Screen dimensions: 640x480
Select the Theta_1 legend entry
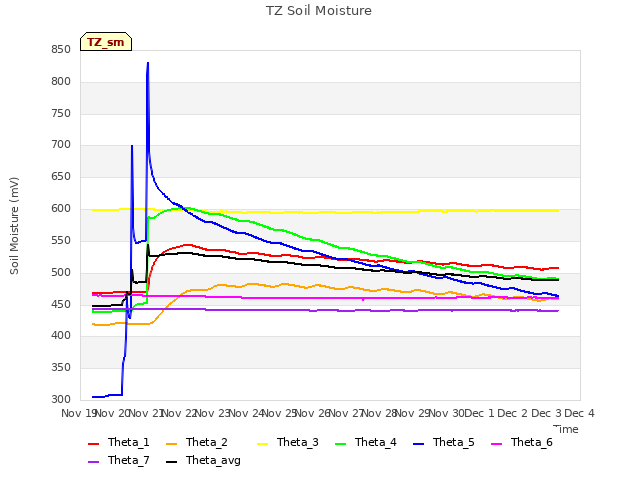click(x=119, y=442)
